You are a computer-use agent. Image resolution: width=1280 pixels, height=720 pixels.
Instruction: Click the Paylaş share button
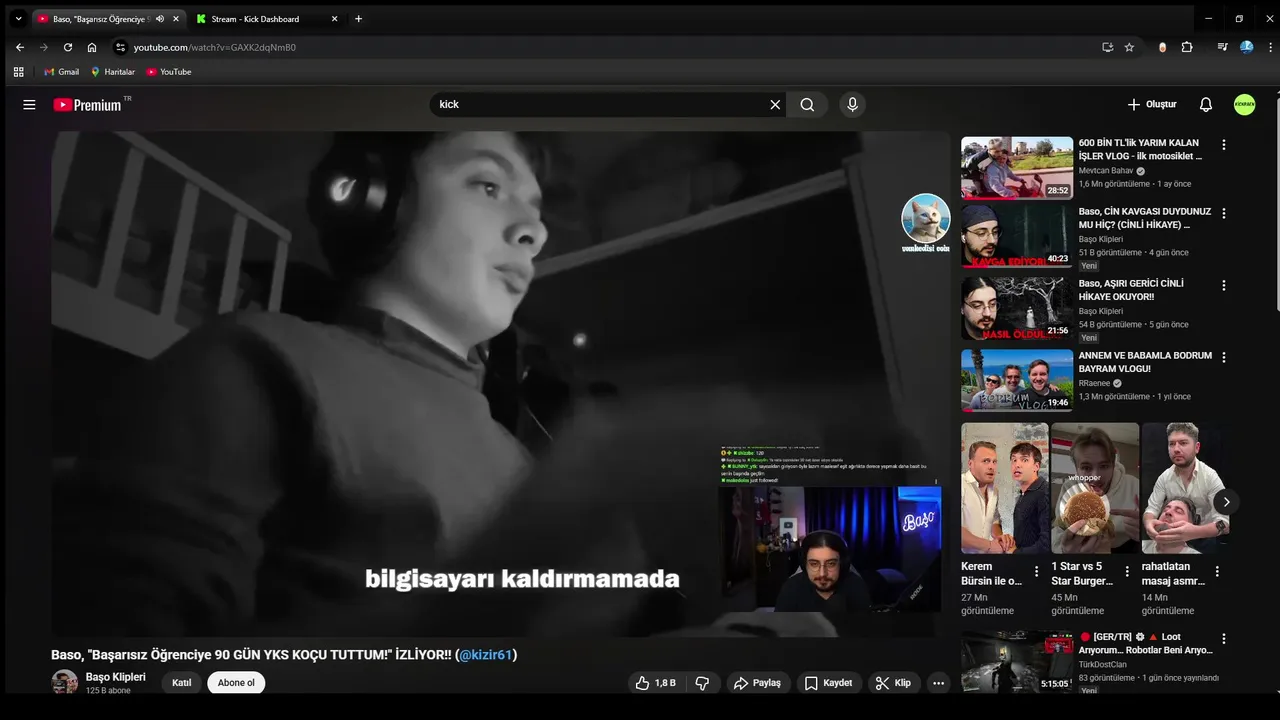point(757,683)
